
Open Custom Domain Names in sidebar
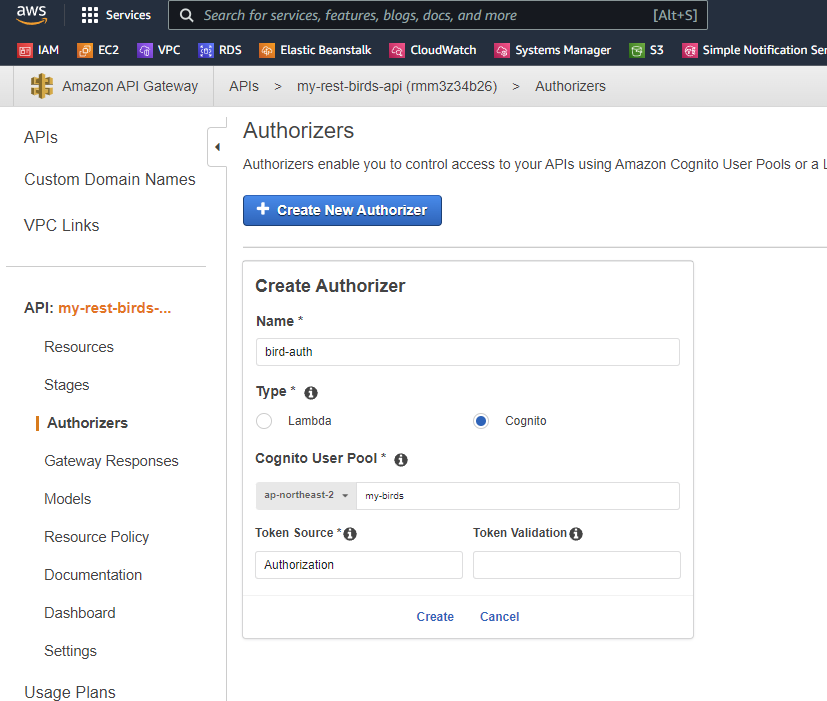pyautogui.click(x=110, y=180)
